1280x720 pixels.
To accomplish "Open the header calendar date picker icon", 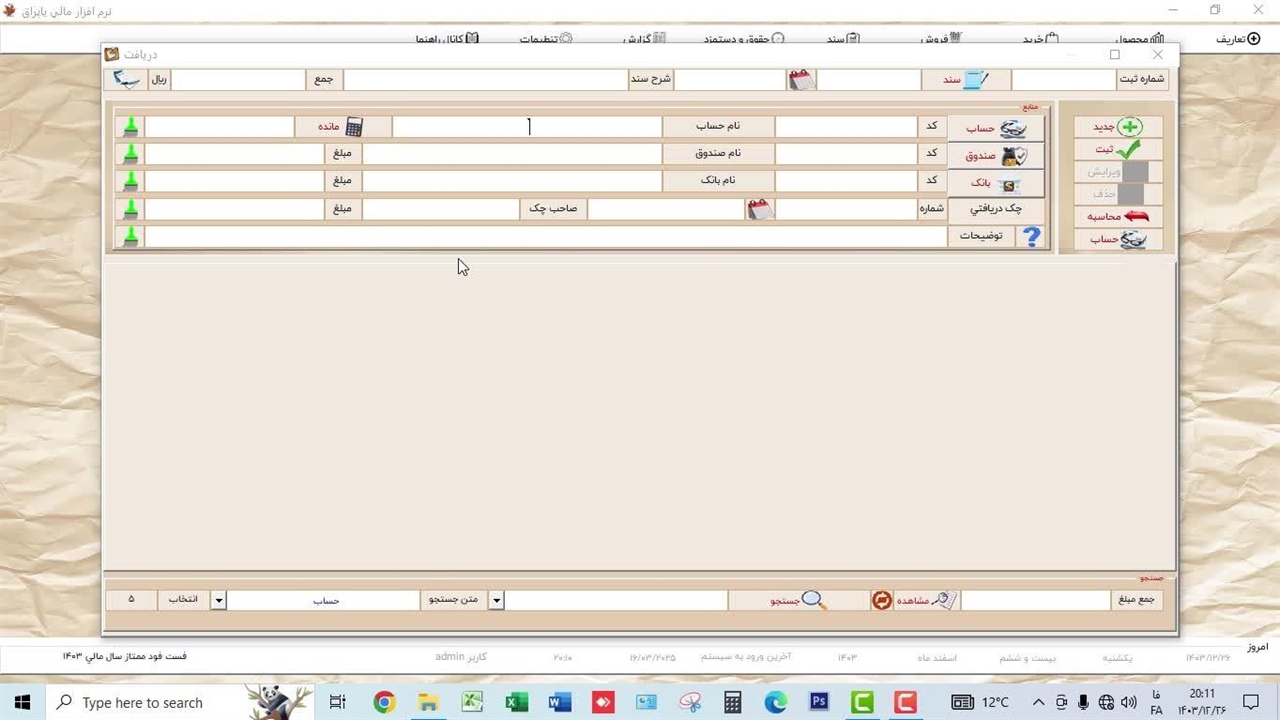I will [x=801, y=80].
